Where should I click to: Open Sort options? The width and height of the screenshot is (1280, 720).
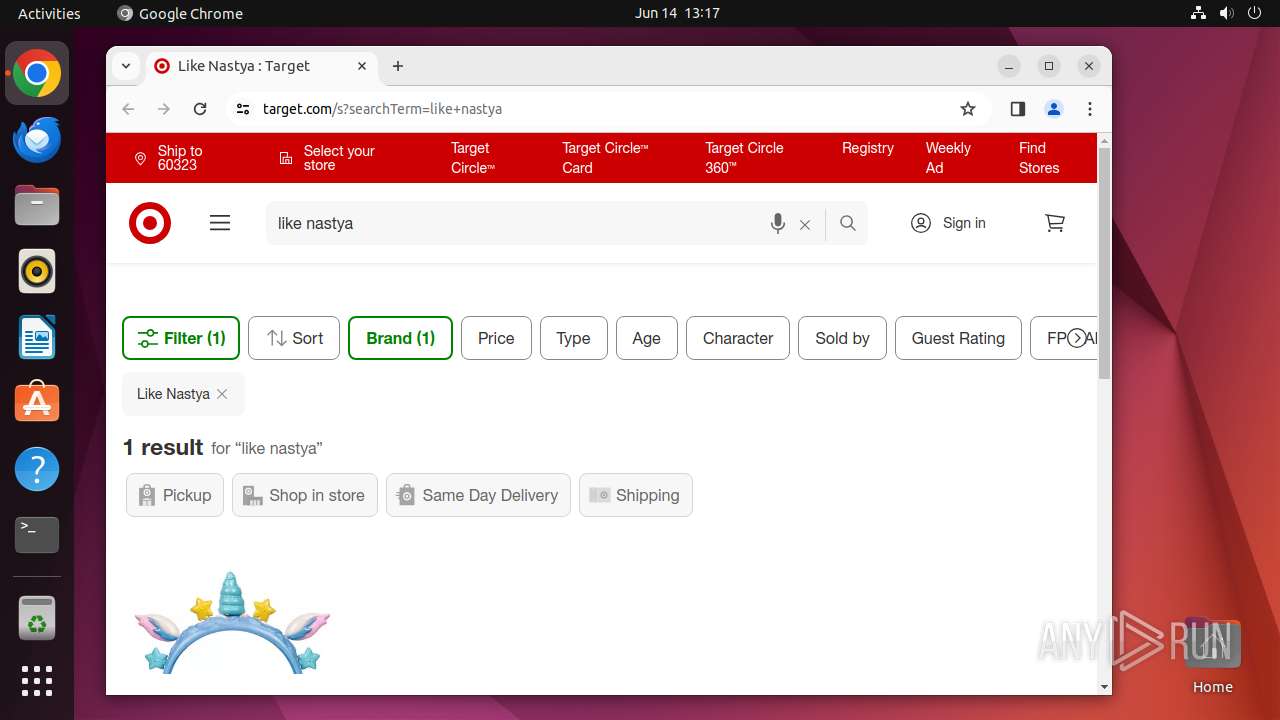[294, 338]
